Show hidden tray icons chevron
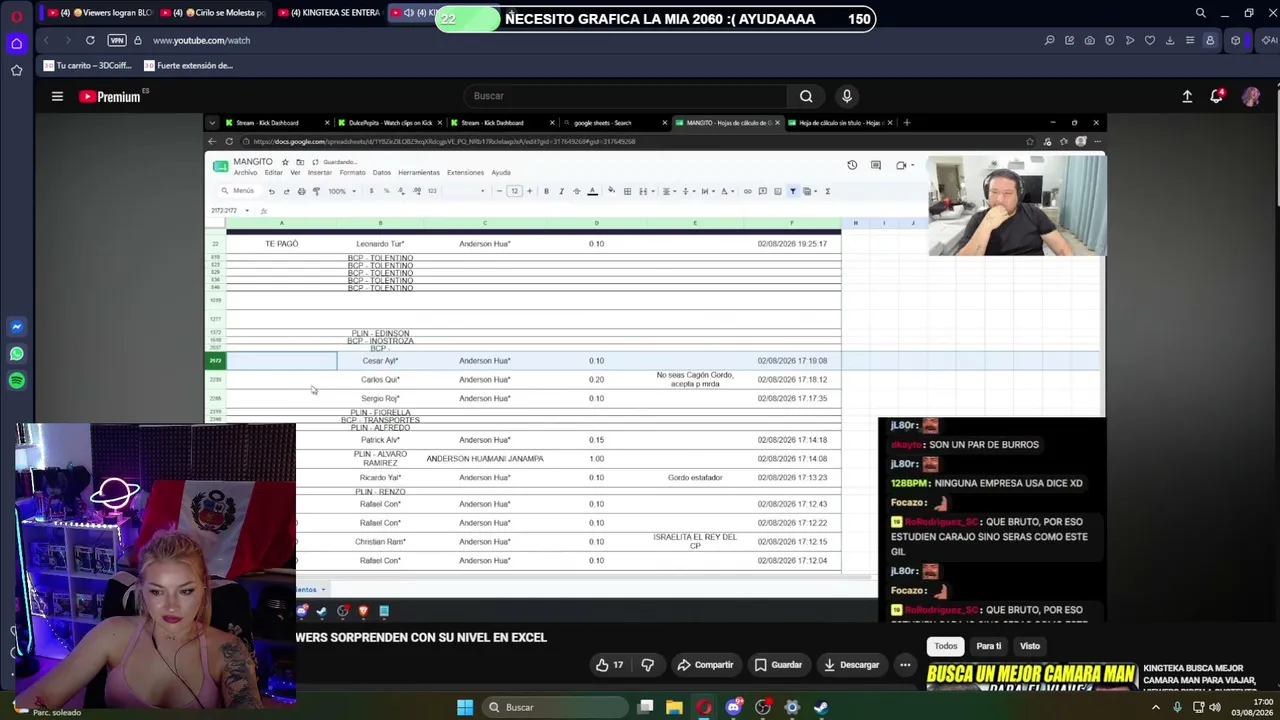 (x=1156, y=707)
